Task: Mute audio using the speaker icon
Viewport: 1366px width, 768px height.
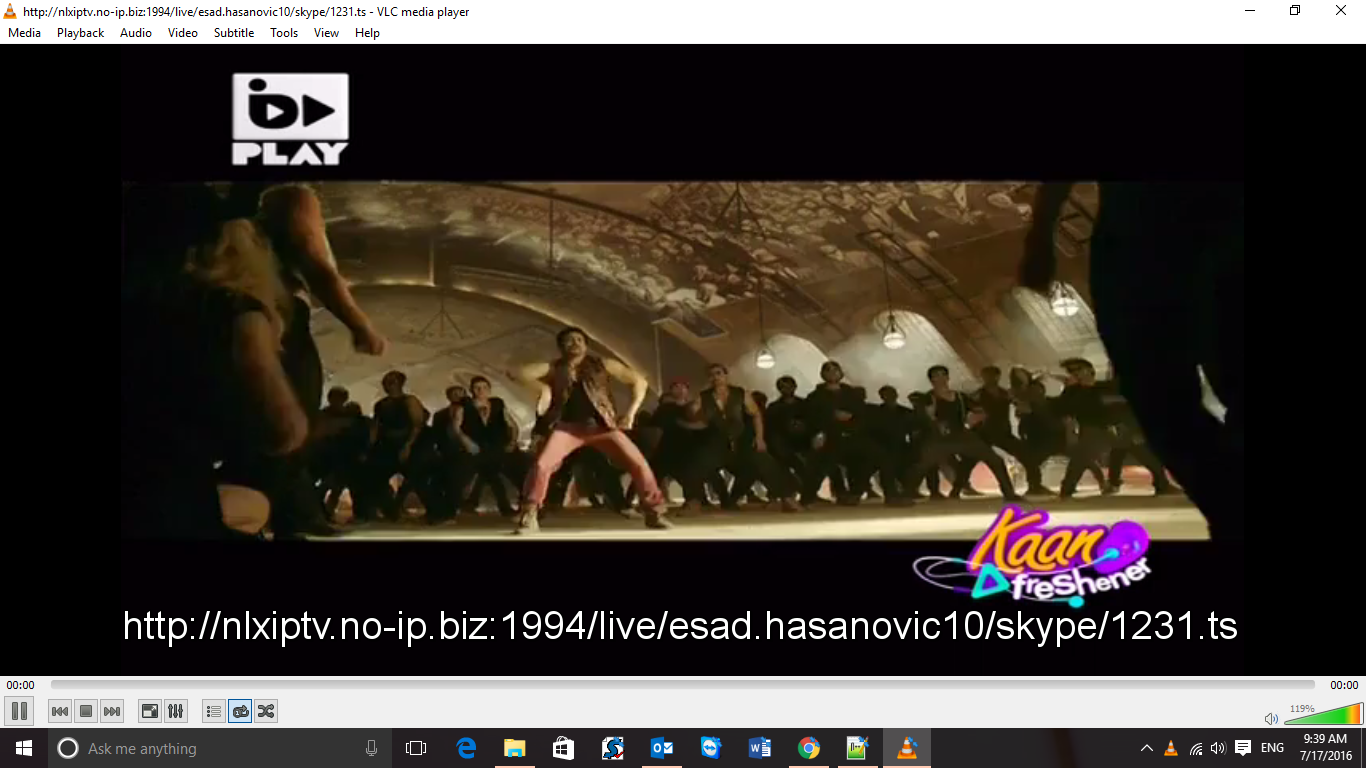Action: point(1271,718)
